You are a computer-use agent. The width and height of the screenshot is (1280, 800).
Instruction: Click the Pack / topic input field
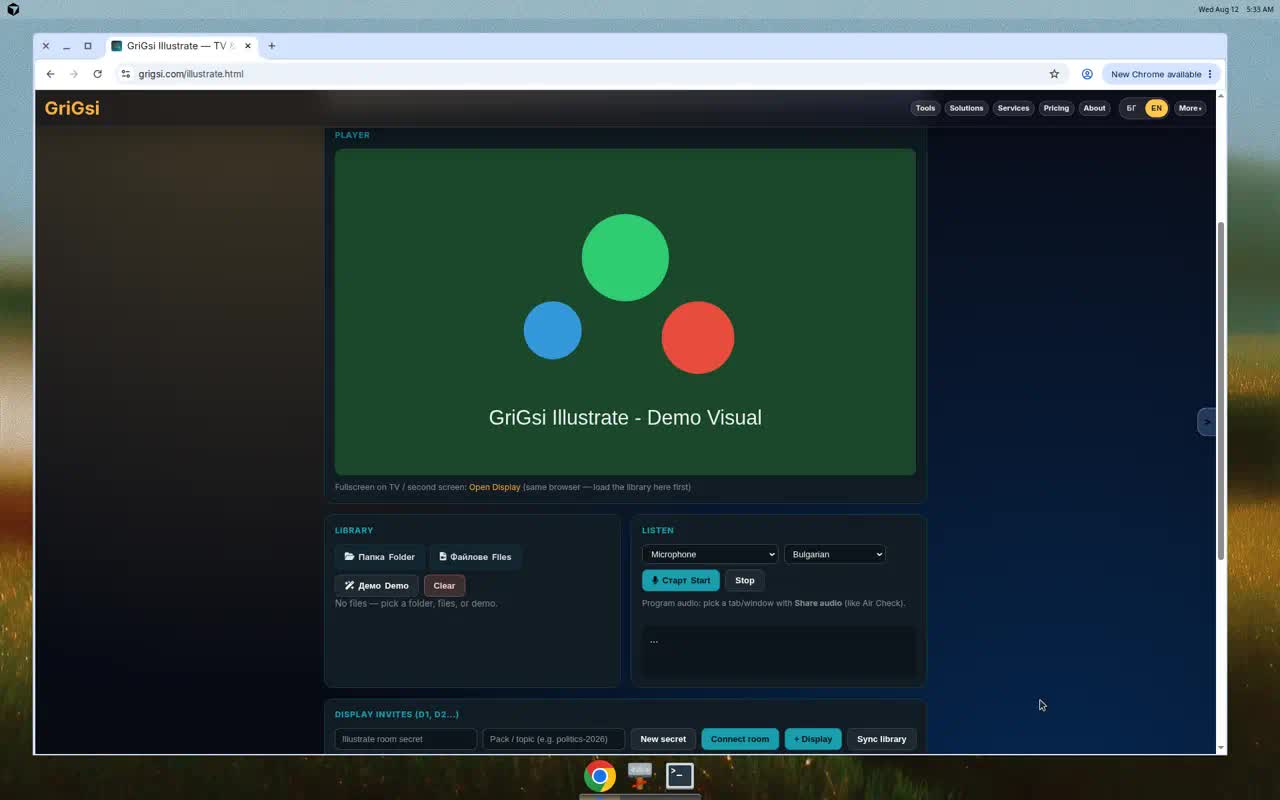[x=554, y=739]
